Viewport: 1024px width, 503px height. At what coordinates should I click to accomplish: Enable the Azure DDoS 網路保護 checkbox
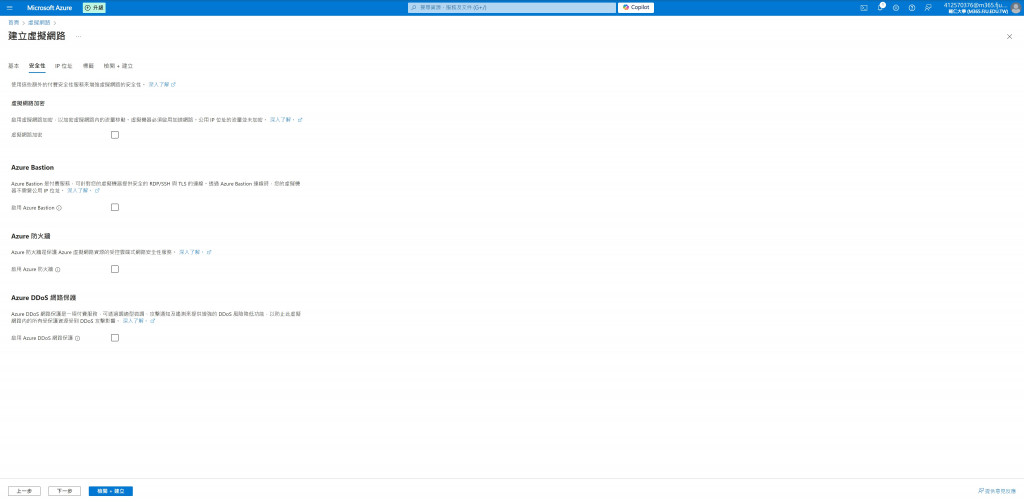[x=115, y=338]
